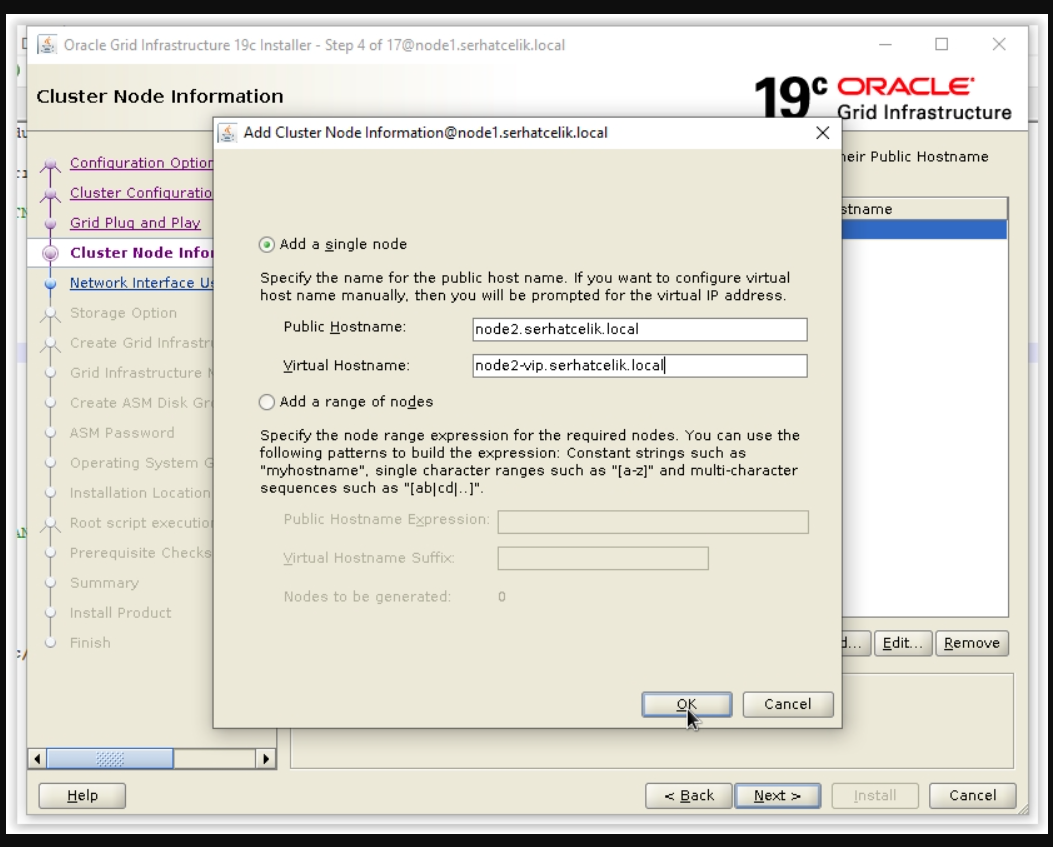
Task: Close the Add Cluster Node Information dialog
Action: point(823,133)
